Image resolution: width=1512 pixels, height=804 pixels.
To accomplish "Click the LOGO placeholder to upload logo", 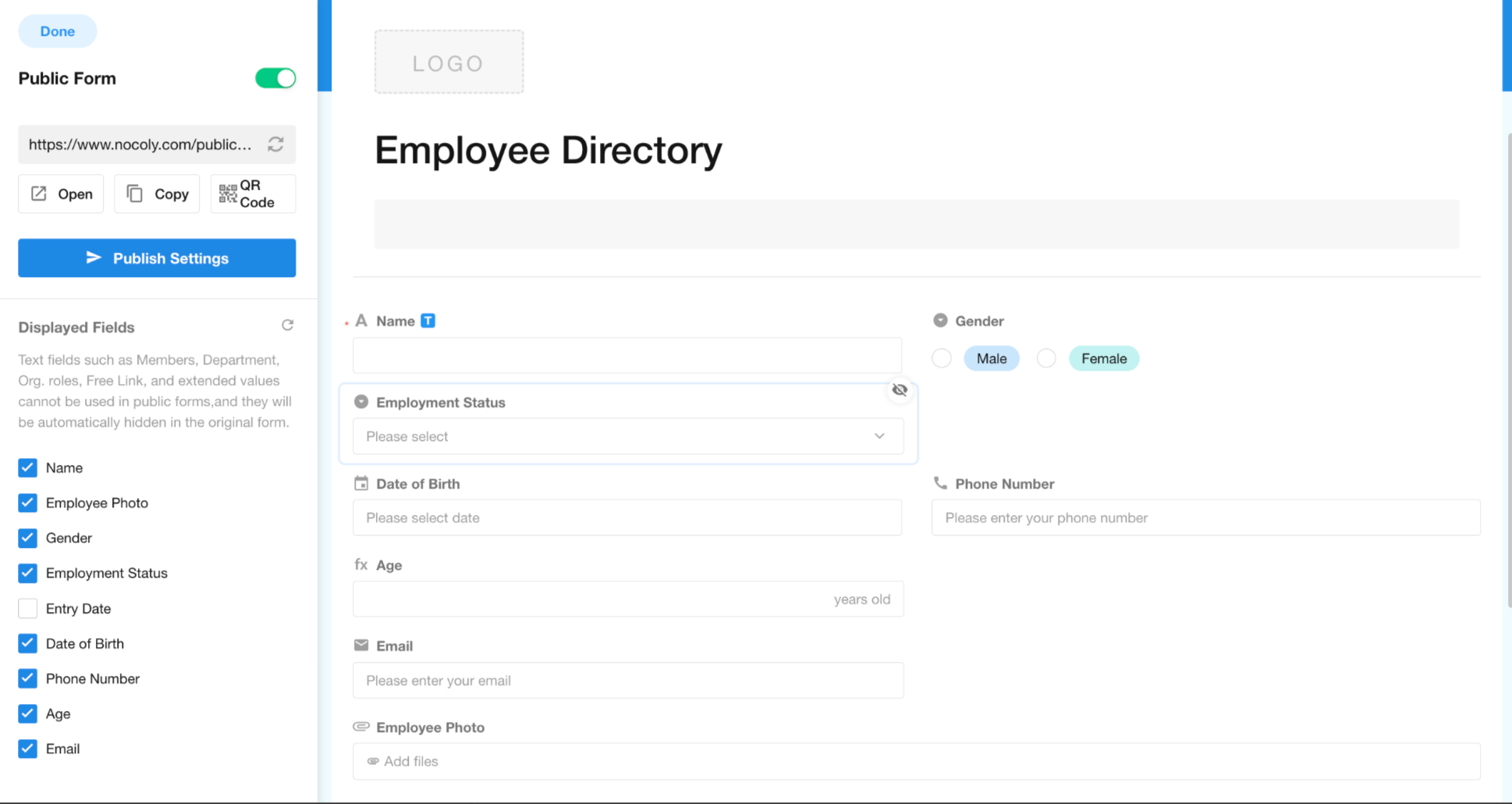I will point(449,62).
